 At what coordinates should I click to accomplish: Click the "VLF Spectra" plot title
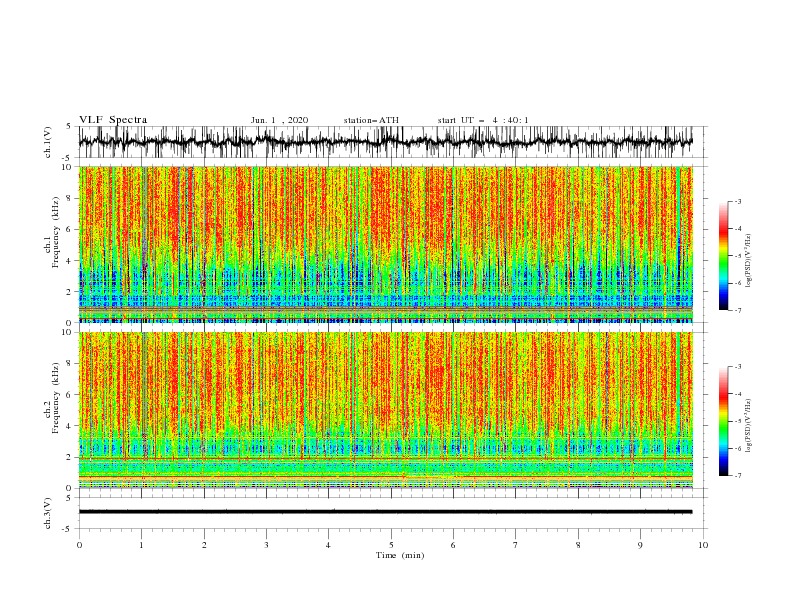pyautogui.click(x=113, y=120)
